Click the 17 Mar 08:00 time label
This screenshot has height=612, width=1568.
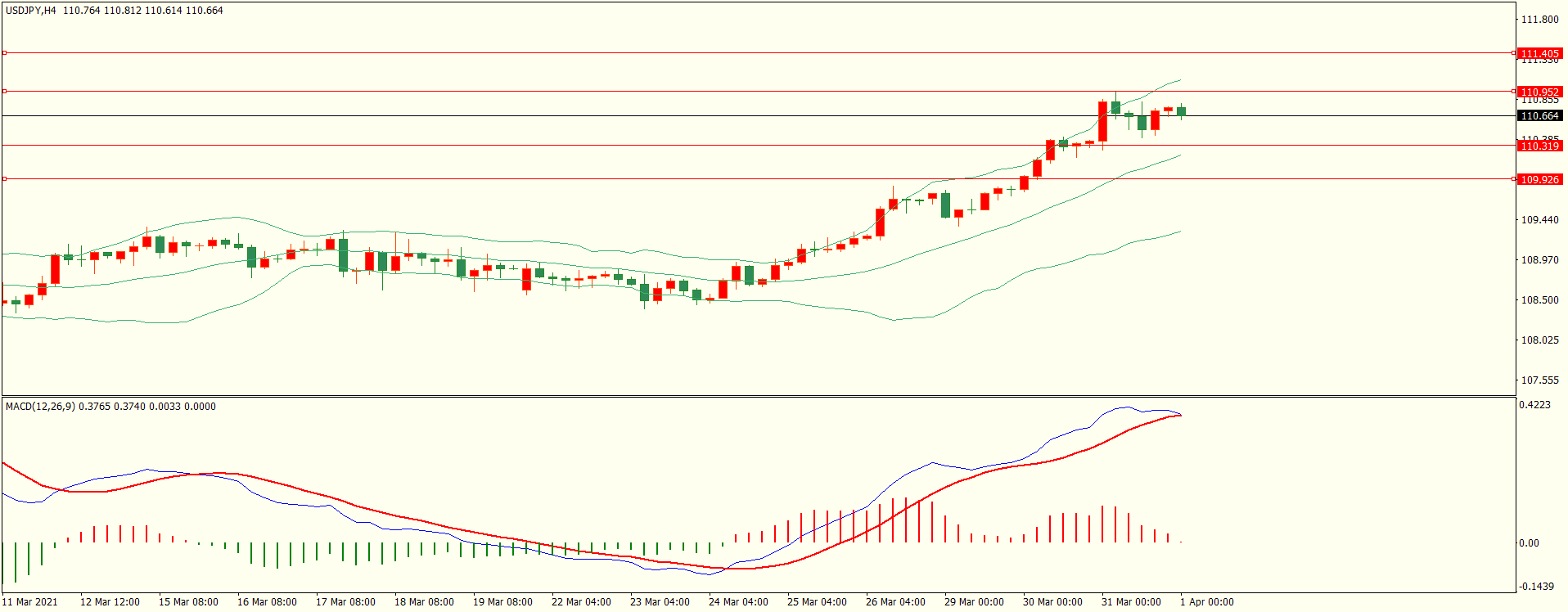tap(345, 602)
